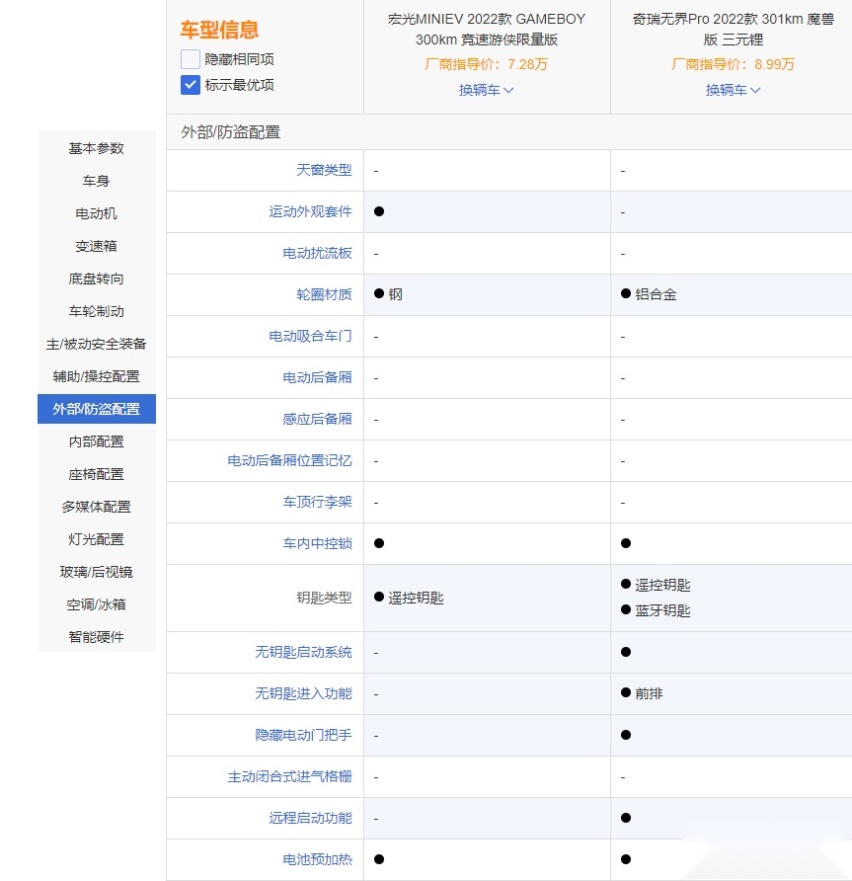Go to 空调/冰箱 section
Screen dimensions: 852x881
[96, 605]
